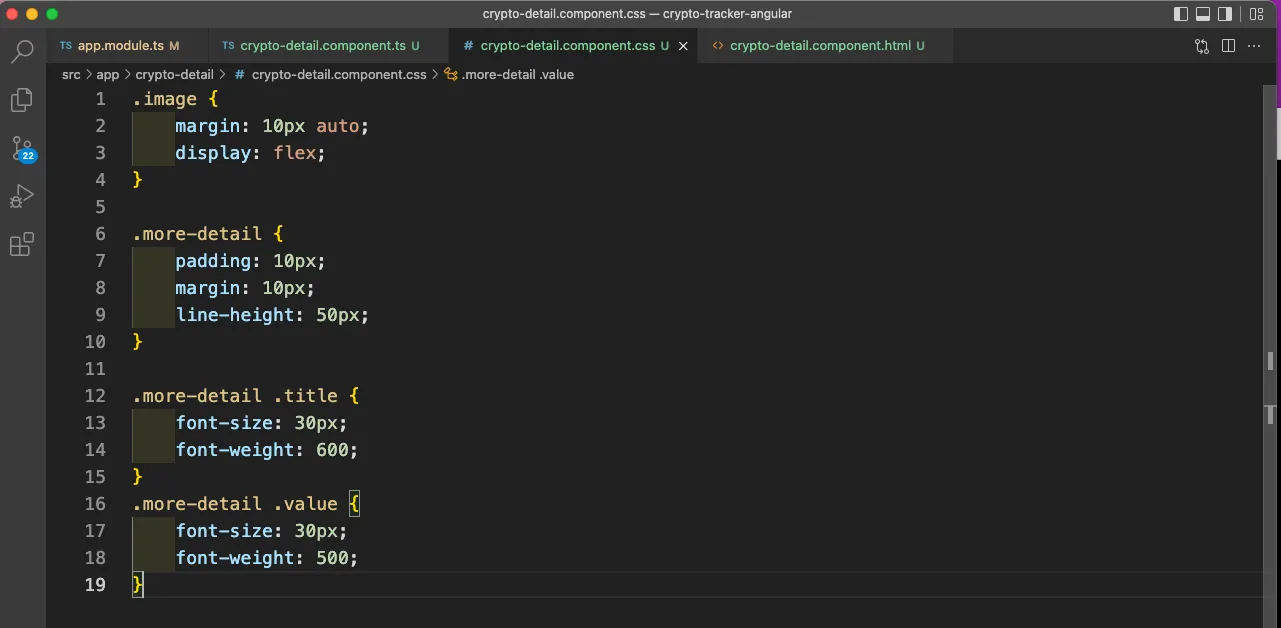Click the macOS red close button

[x=13, y=14]
